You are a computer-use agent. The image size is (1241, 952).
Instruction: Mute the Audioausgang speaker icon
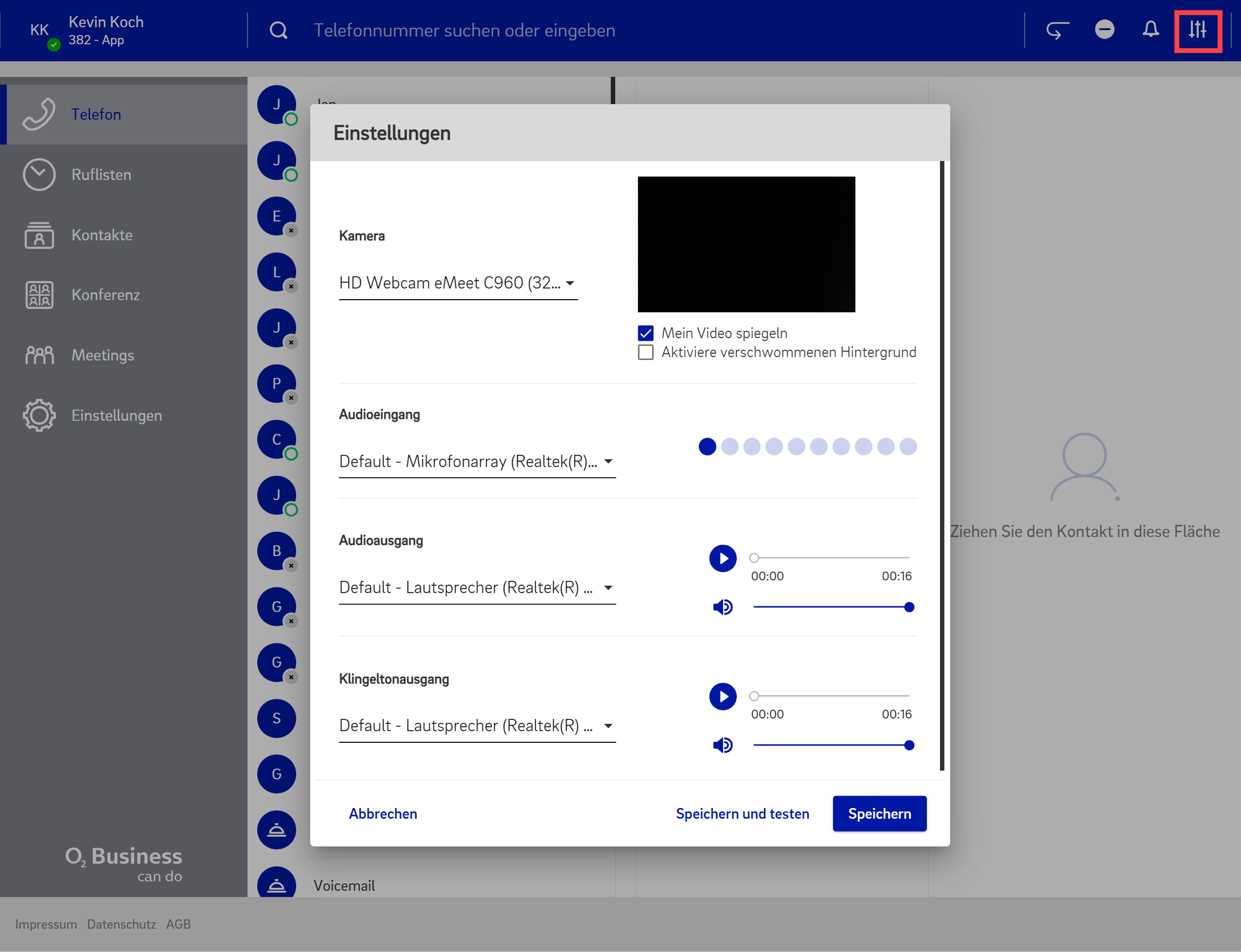722,607
